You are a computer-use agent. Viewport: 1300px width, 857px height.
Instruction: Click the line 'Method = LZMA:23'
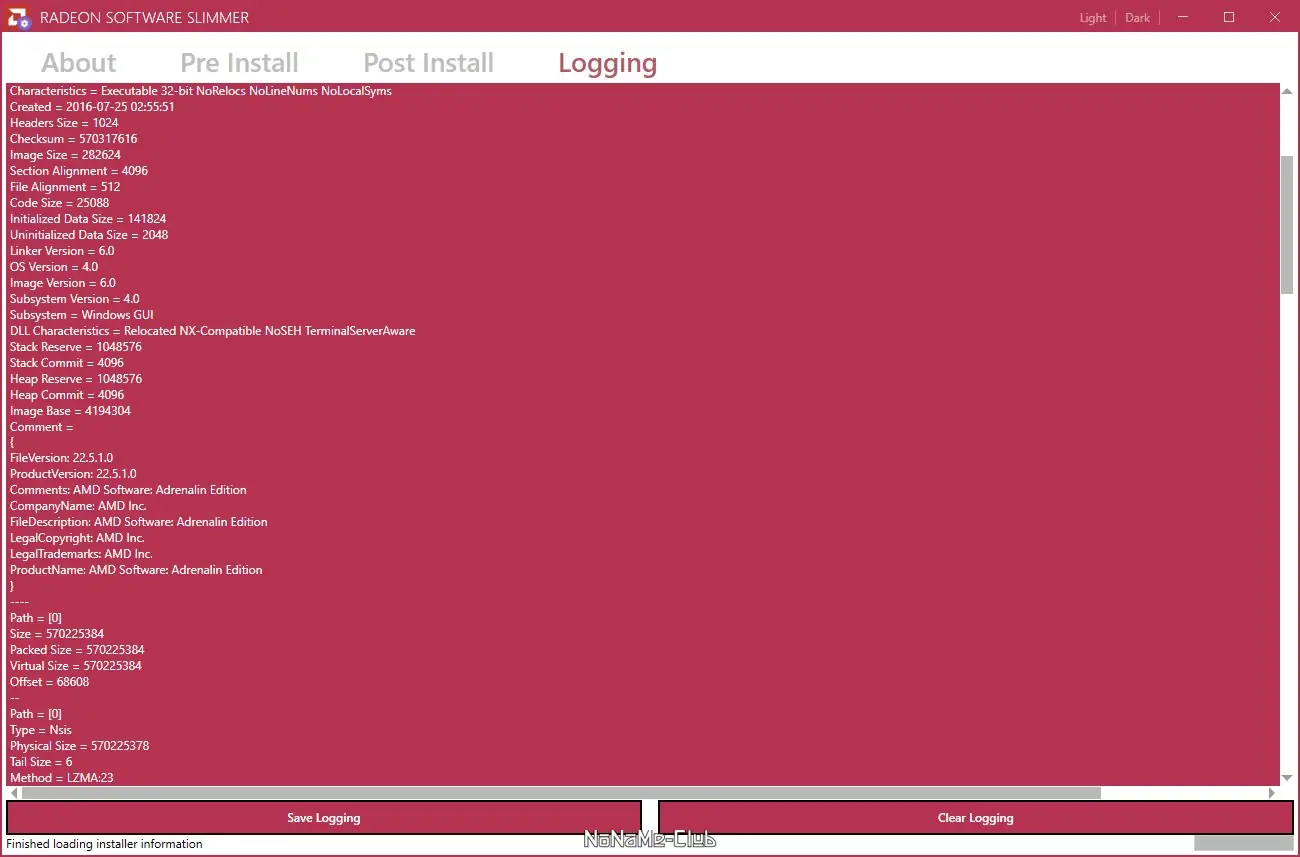coord(61,778)
